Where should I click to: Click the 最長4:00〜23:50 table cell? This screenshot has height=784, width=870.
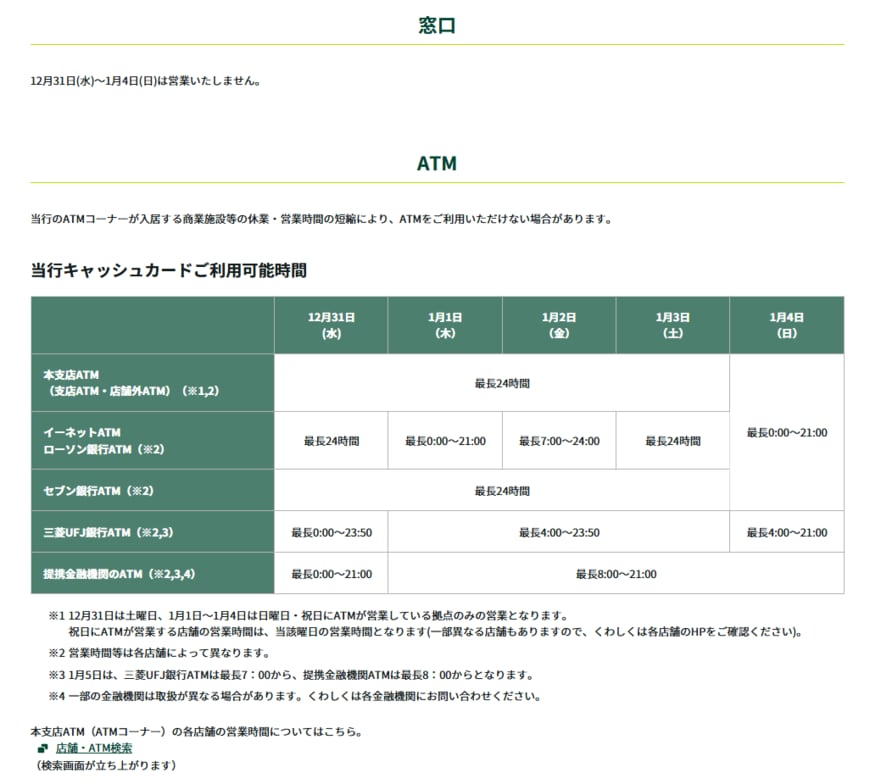point(558,532)
